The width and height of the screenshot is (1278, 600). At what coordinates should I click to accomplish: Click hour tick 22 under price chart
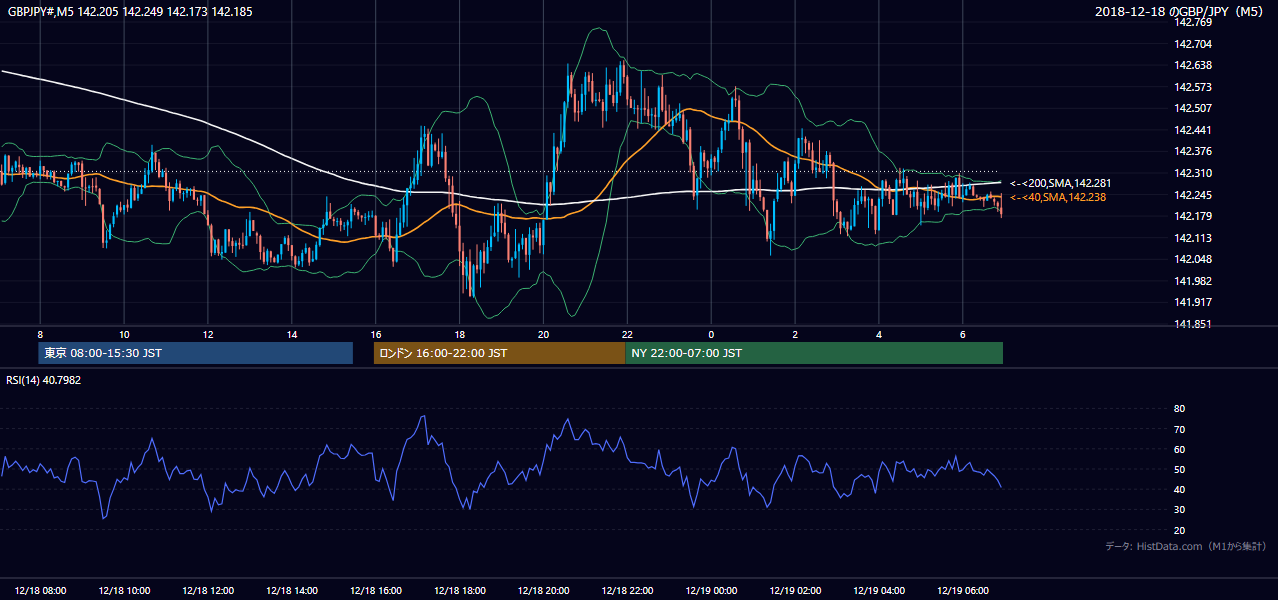click(627, 334)
